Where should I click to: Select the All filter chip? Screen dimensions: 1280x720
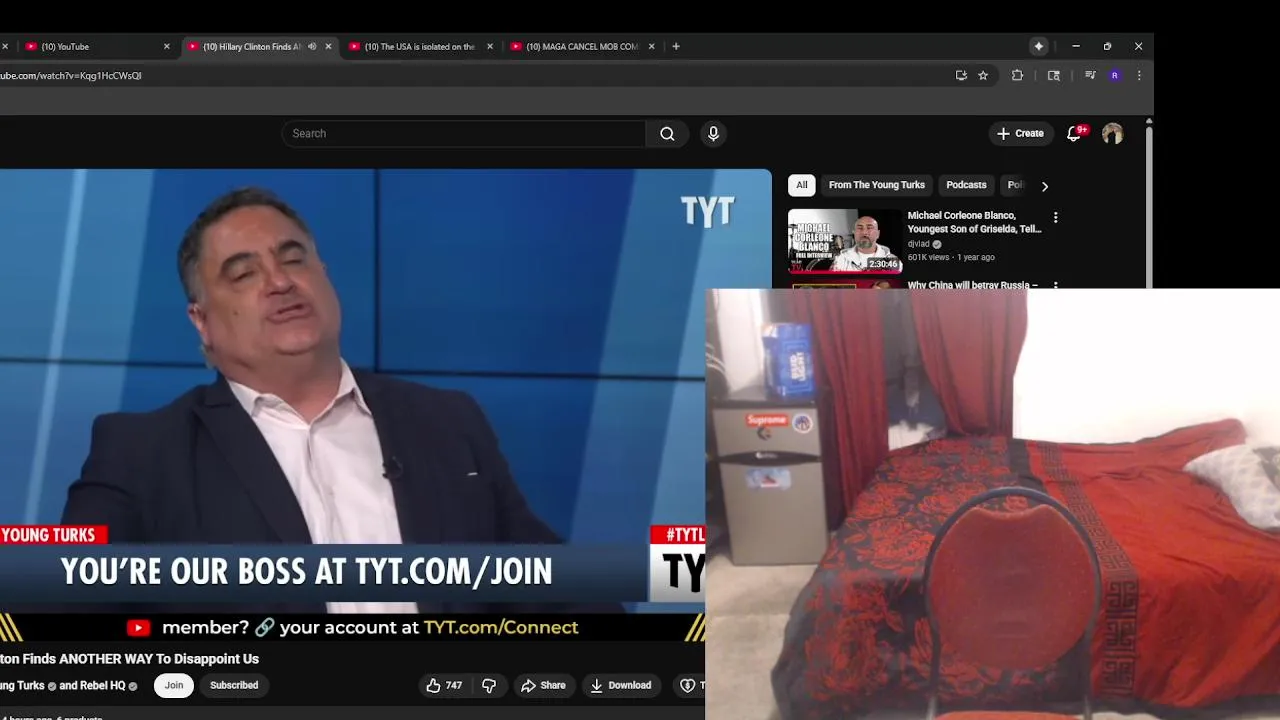(x=801, y=185)
